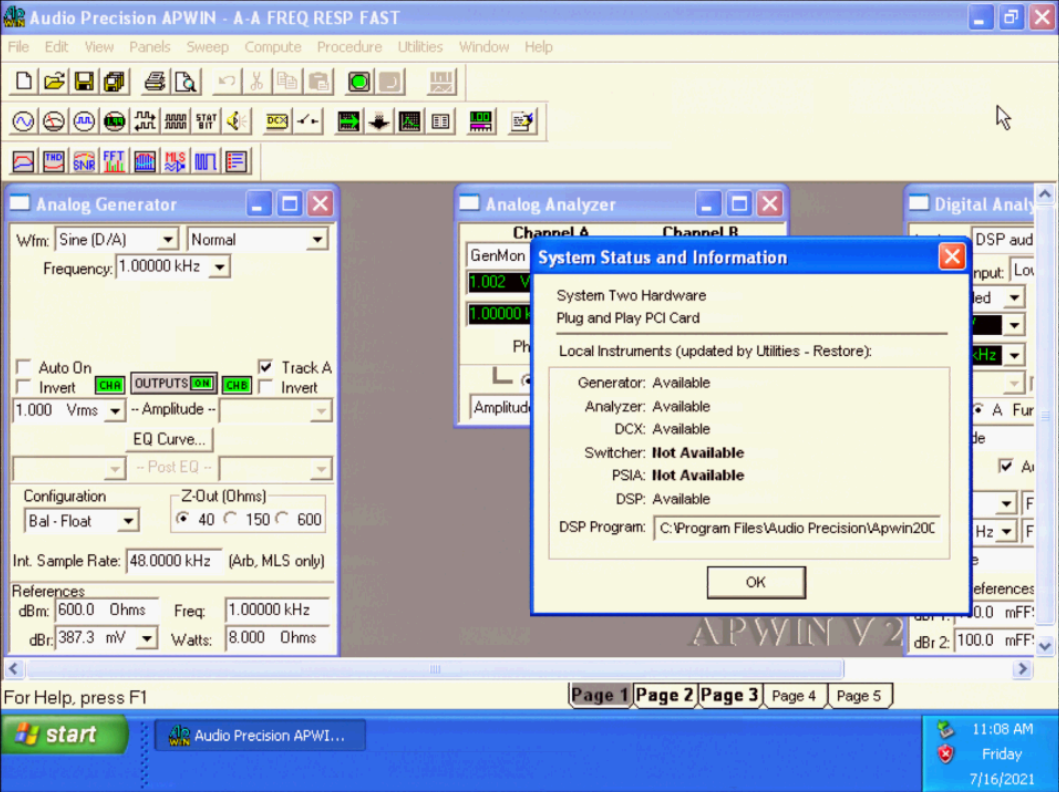This screenshot has width=1059, height=792.
Task: Select the 40 ohm Z-Out radio
Action: (182, 519)
